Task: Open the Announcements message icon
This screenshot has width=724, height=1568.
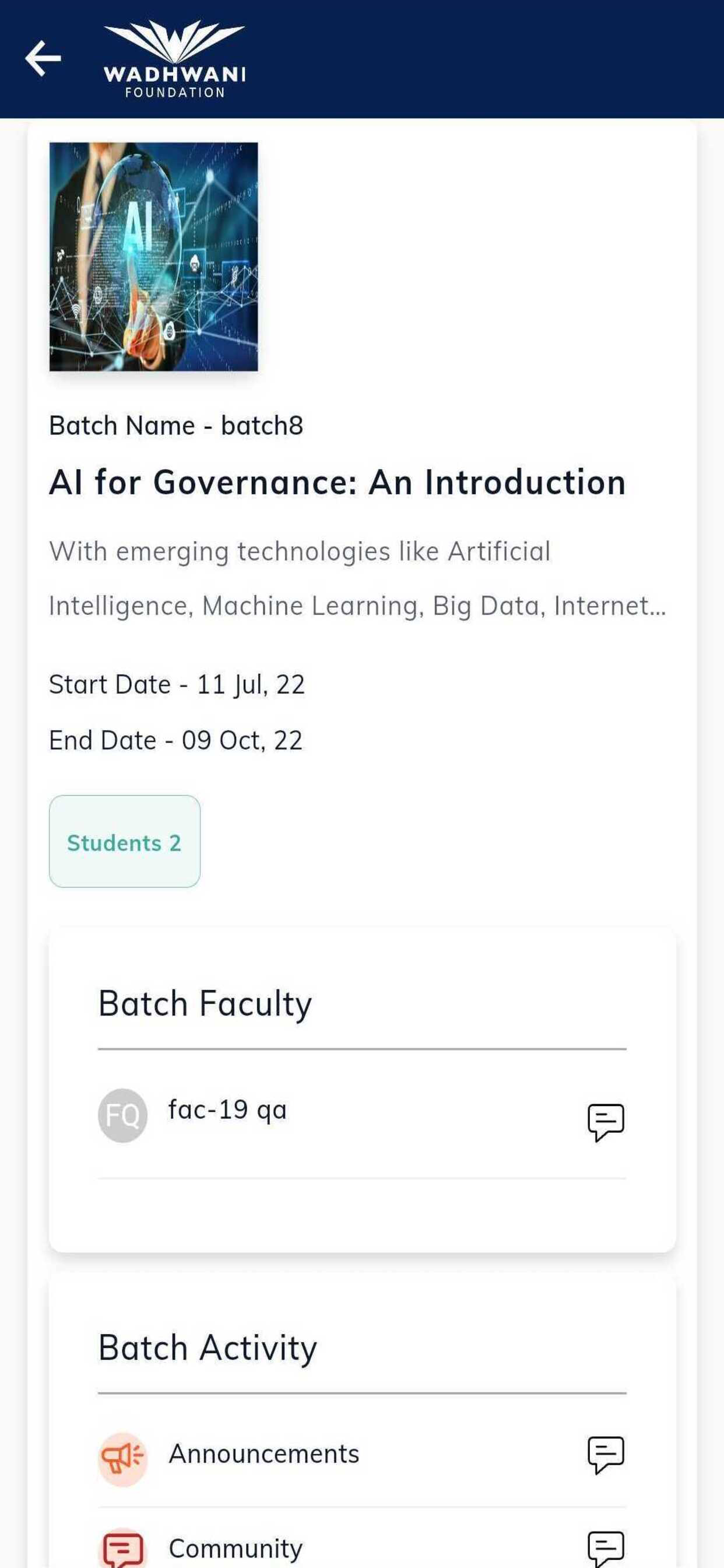Action: coord(606,1455)
